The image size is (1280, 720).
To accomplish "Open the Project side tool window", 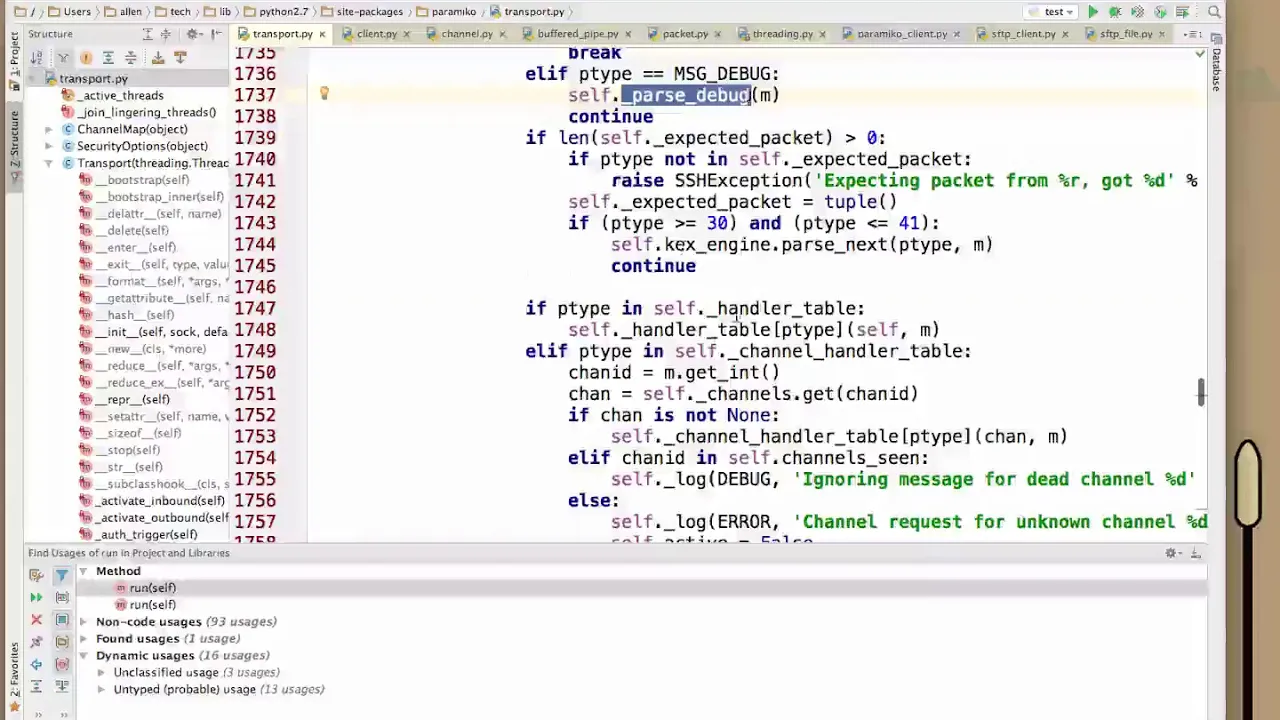I will tap(14, 62).
